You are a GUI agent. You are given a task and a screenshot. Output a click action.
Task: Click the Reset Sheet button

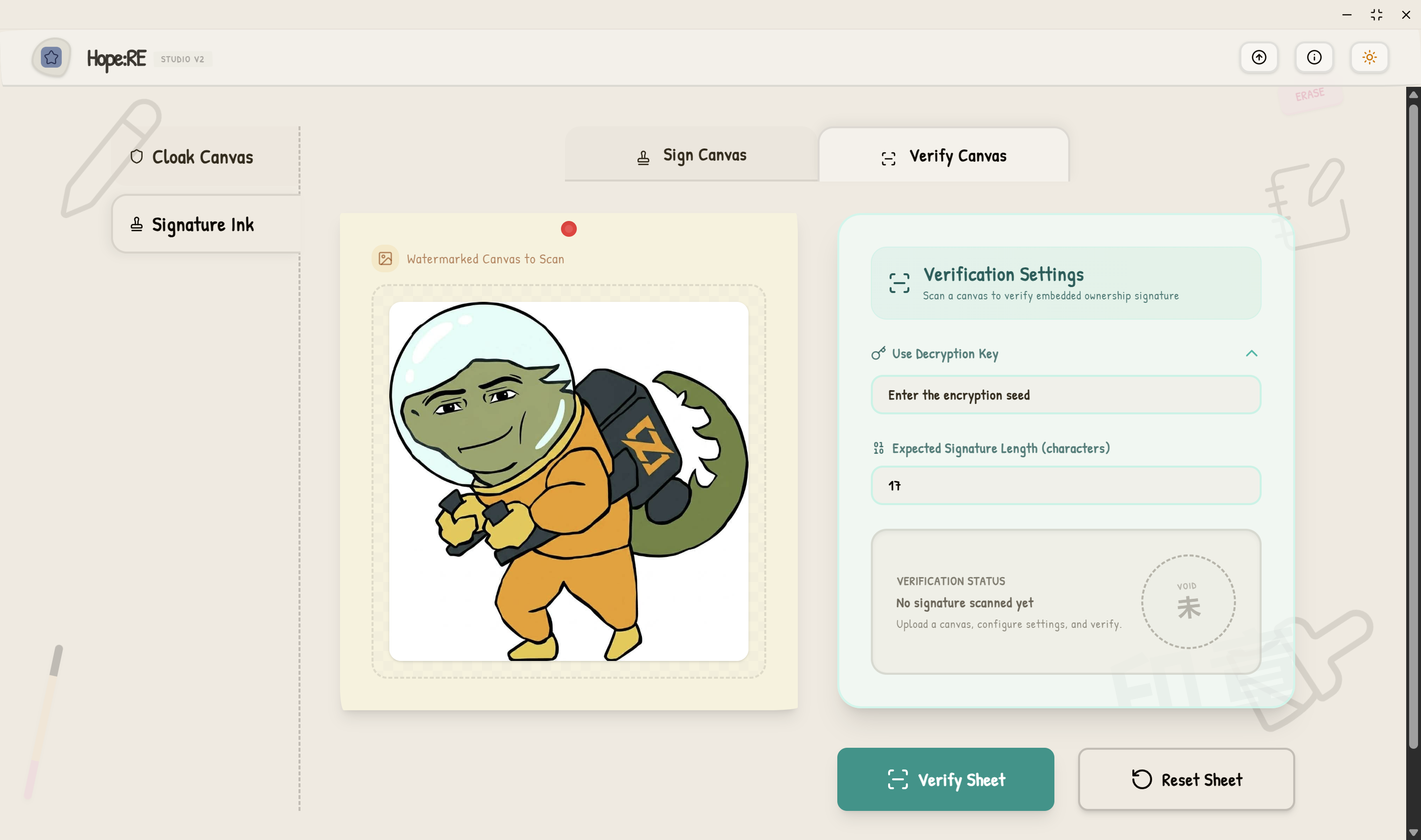(x=1186, y=779)
